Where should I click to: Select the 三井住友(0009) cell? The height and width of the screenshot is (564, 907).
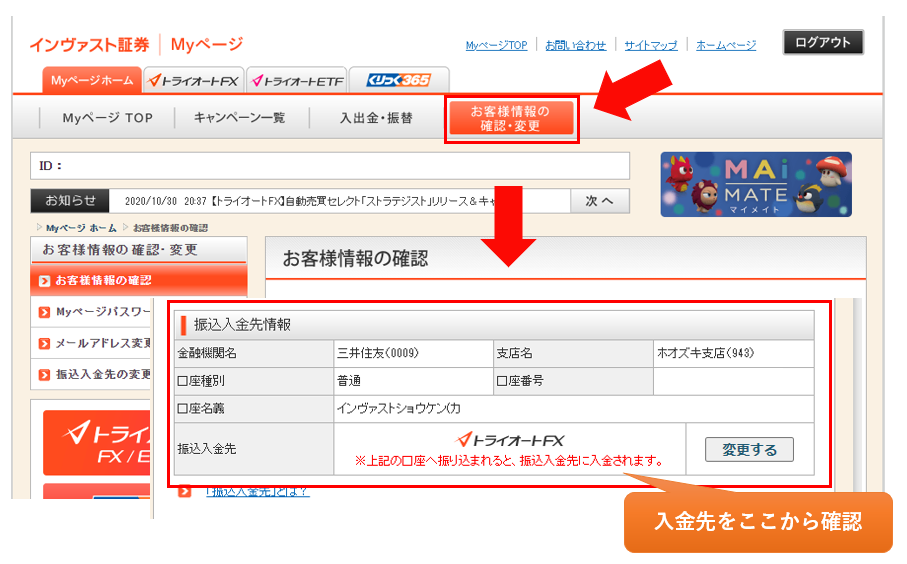point(413,353)
